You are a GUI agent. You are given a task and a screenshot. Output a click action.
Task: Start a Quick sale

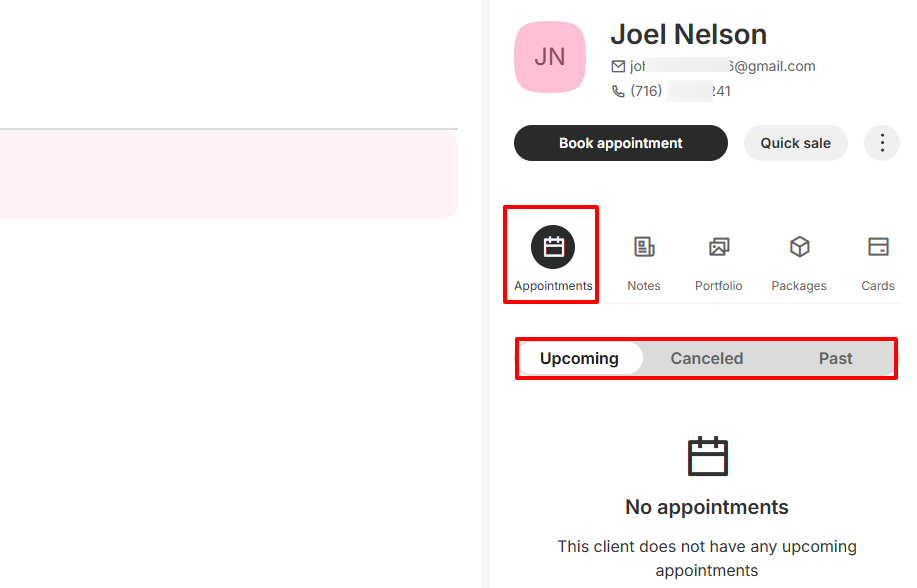(795, 143)
